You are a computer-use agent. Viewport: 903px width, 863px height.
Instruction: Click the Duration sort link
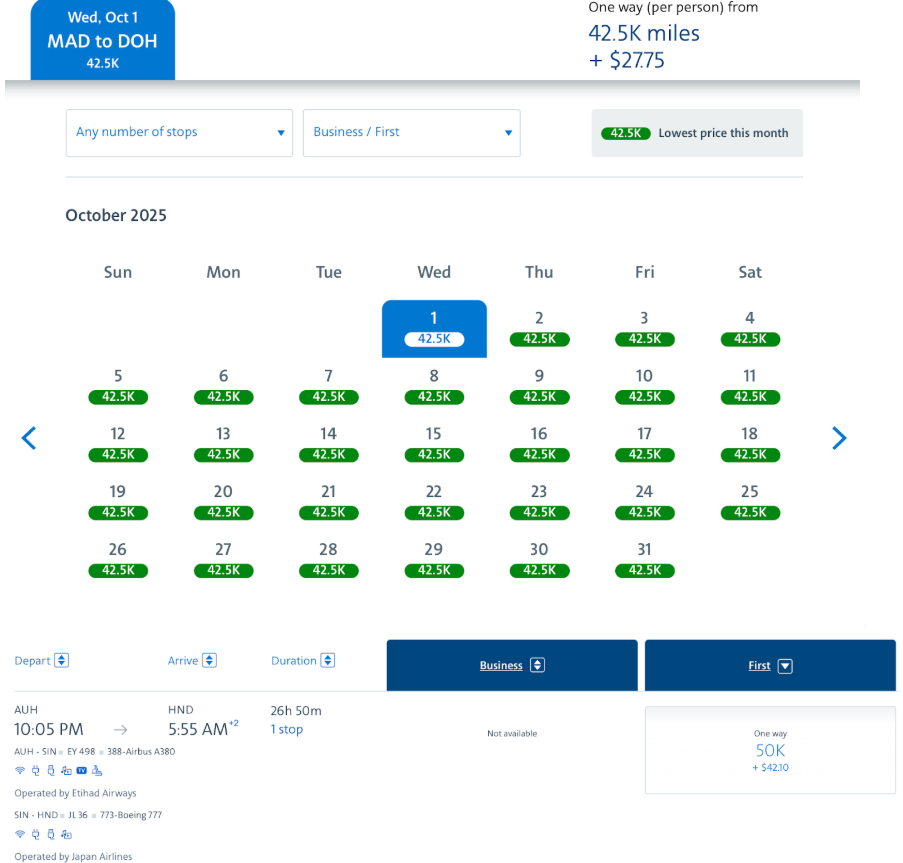[x=294, y=660]
